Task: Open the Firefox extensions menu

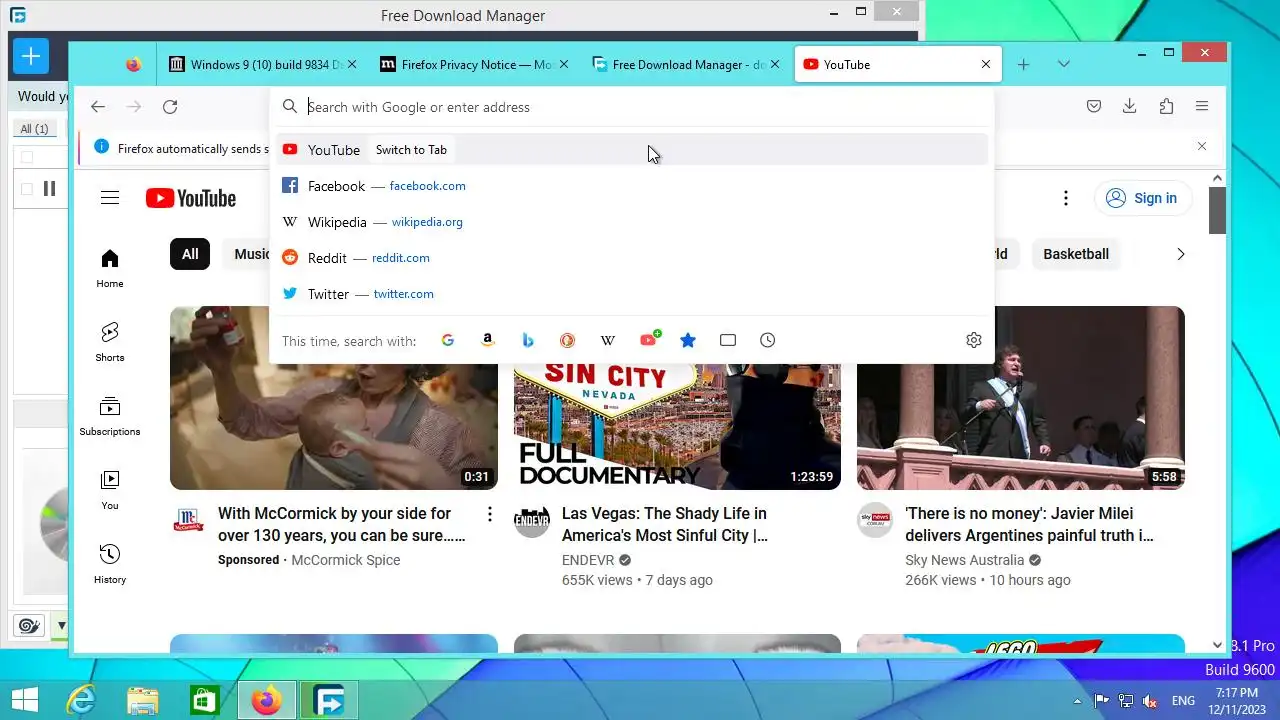Action: pos(1166,106)
